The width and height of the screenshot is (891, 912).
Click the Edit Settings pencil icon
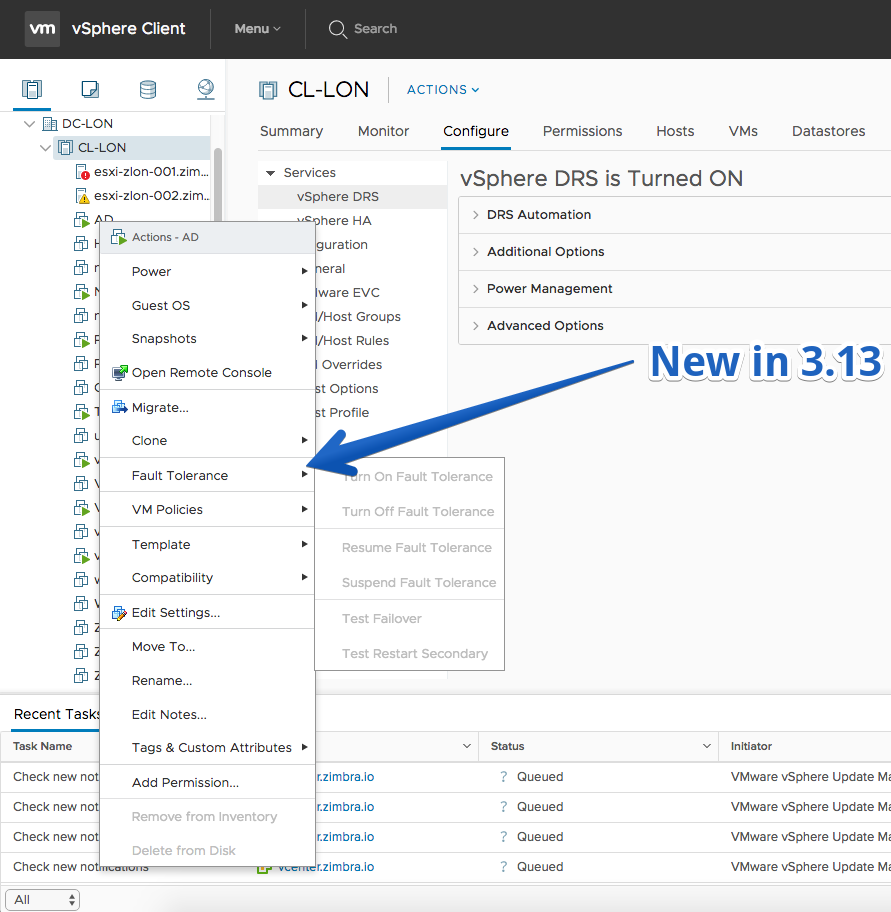(119, 613)
